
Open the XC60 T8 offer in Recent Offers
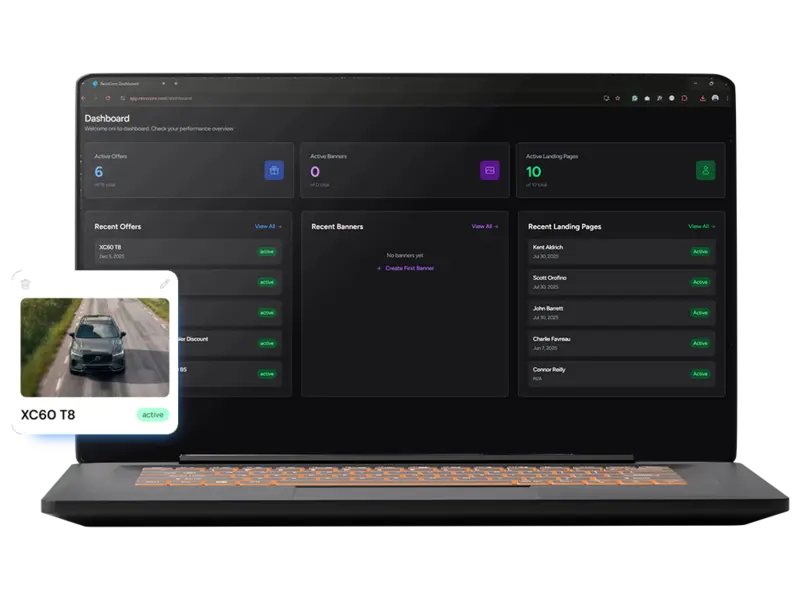click(187, 251)
